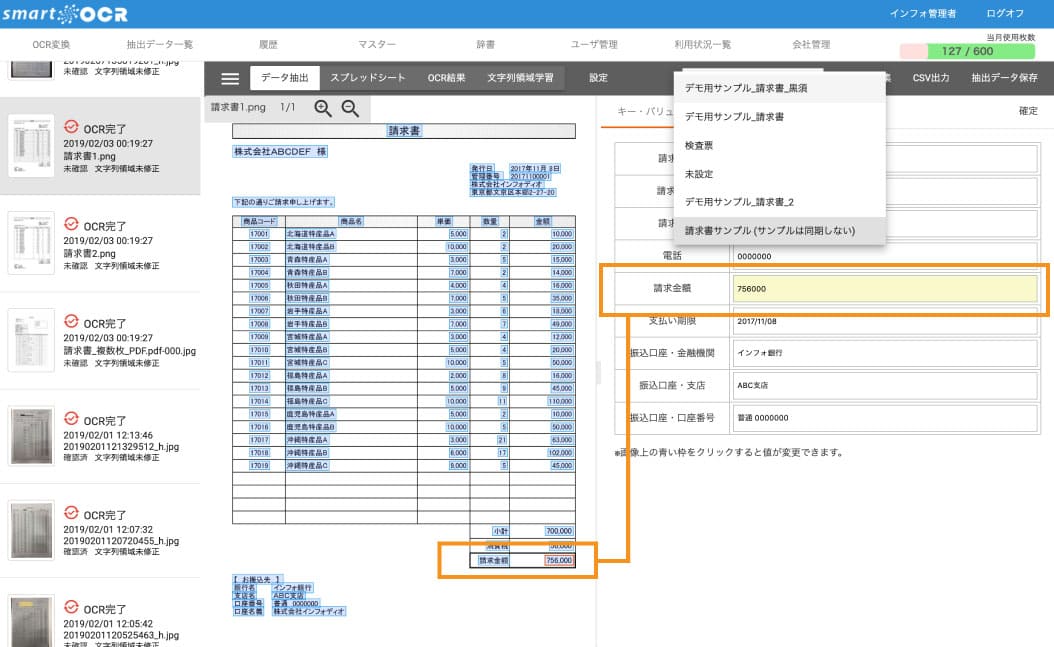This screenshot has height=647, width=1054.
Task: Open the 請求書2.png thumbnail
Action: pos(31,243)
